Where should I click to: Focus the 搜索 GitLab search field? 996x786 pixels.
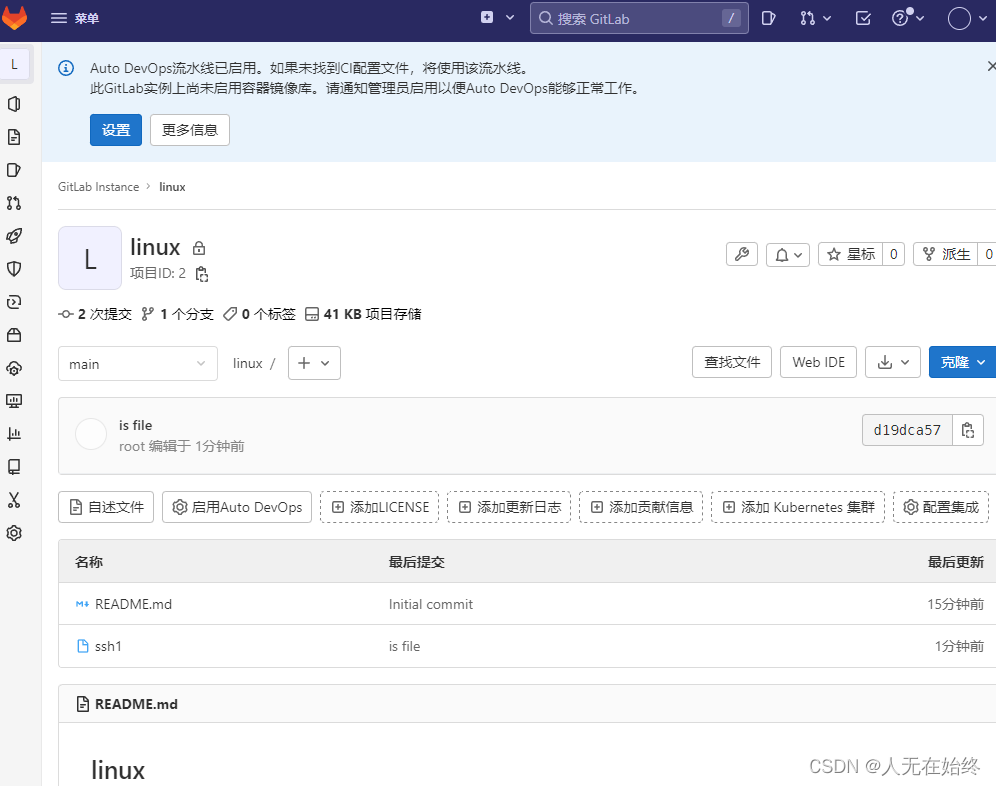(639, 18)
